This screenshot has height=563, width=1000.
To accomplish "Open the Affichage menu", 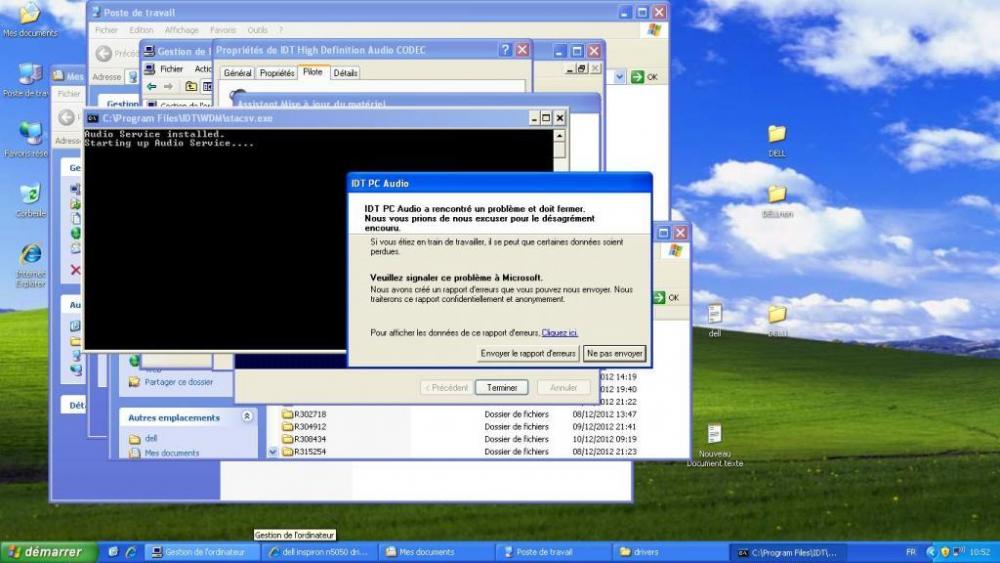I will [181, 30].
